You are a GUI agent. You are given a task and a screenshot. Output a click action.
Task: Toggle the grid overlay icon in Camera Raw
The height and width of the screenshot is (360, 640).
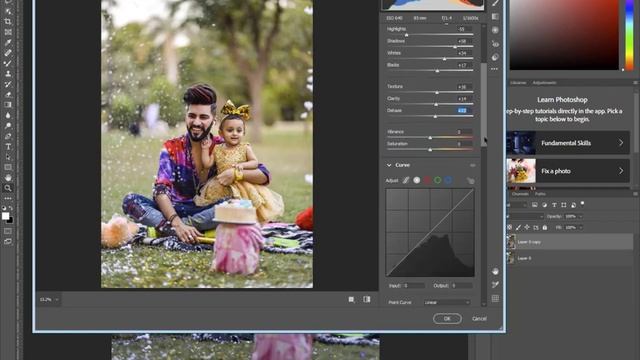click(496, 298)
